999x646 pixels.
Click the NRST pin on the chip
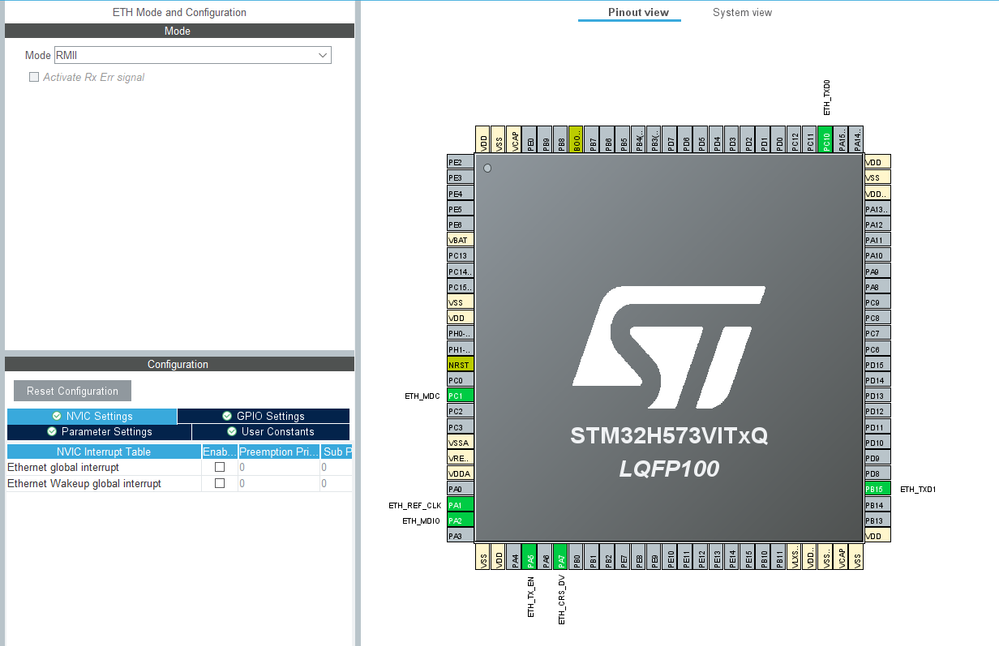click(x=459, y=365)
